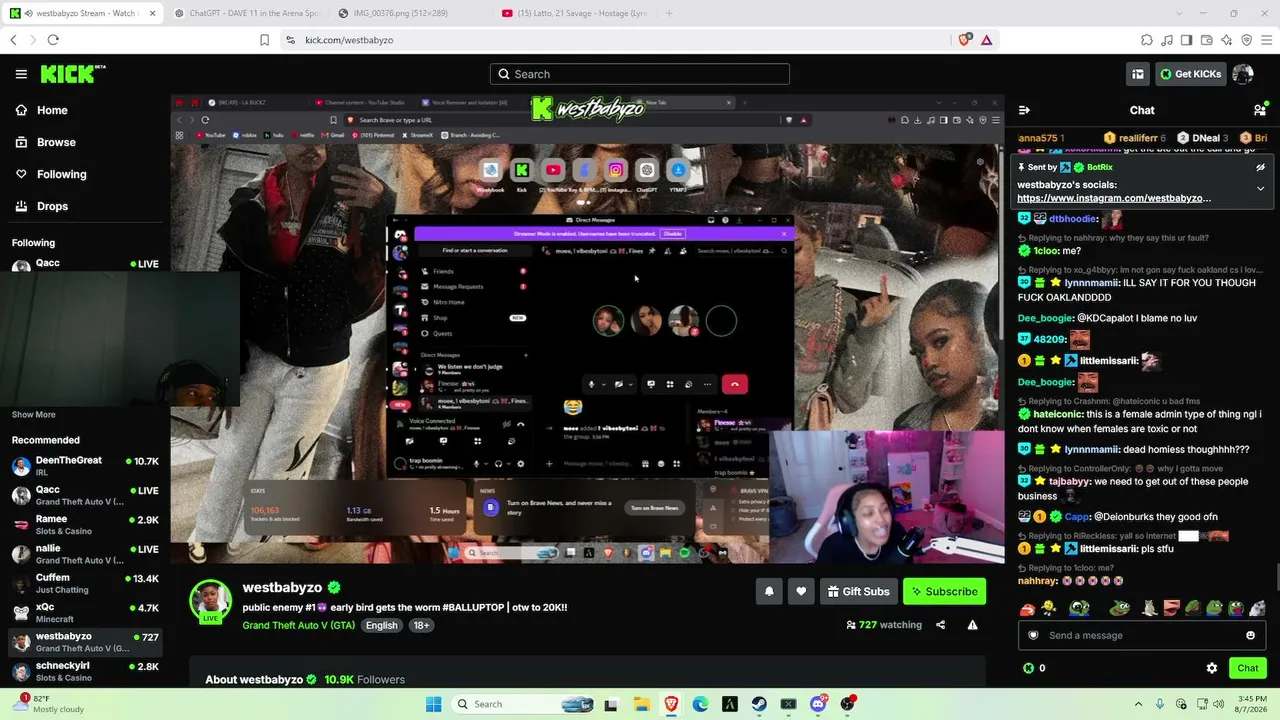Bookmark this page
Viewport: 1280px width, 720px height.
264,40
